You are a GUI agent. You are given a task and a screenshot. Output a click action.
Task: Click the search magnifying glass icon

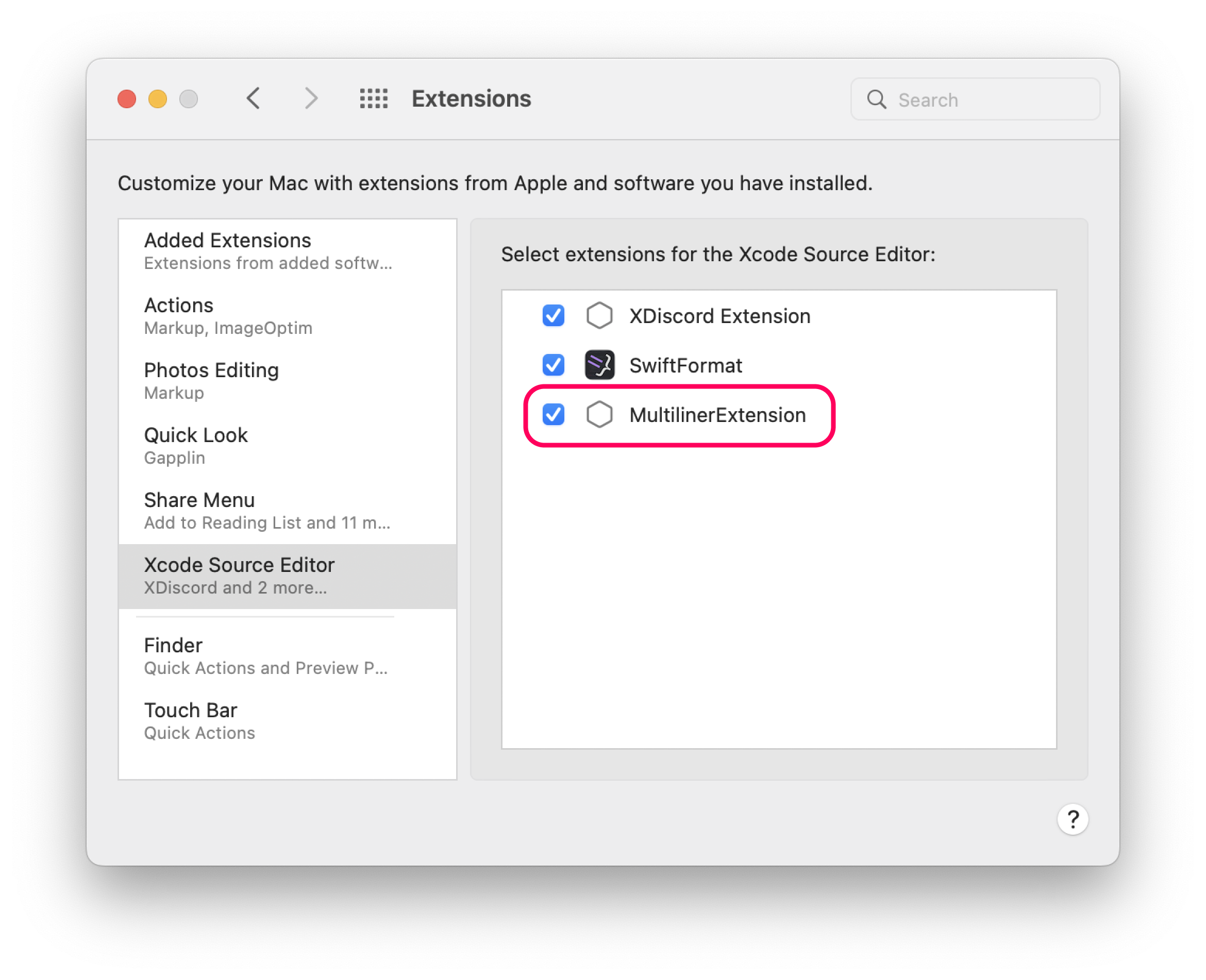pos(876,99)
